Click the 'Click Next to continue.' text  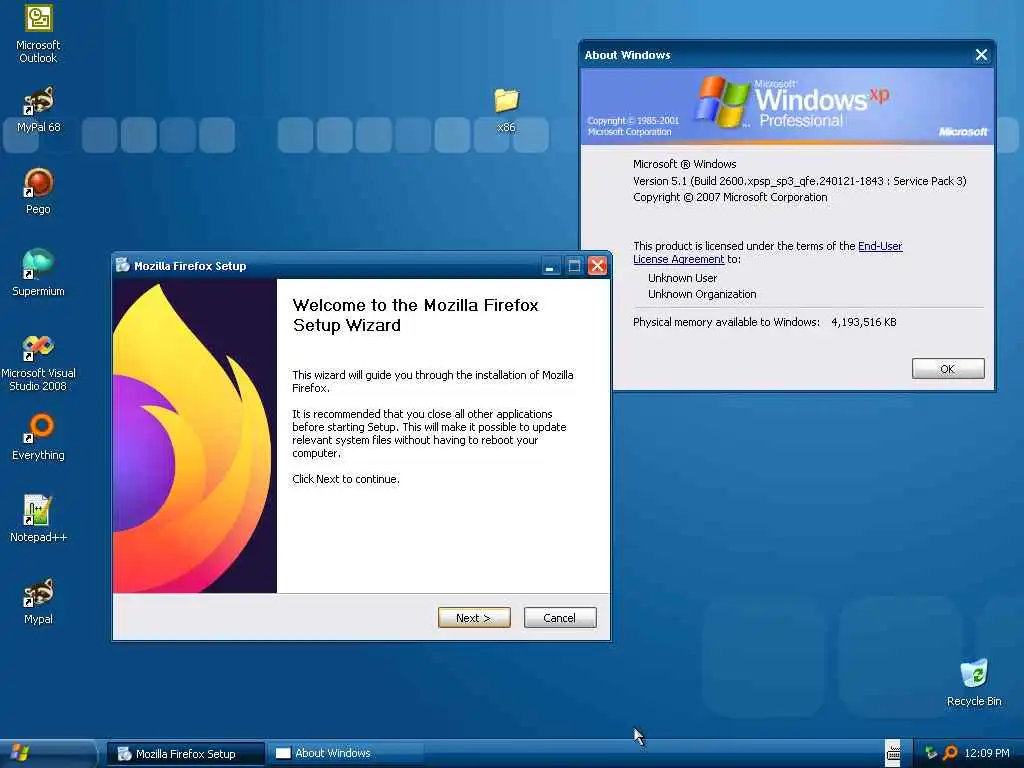(345, 479)
